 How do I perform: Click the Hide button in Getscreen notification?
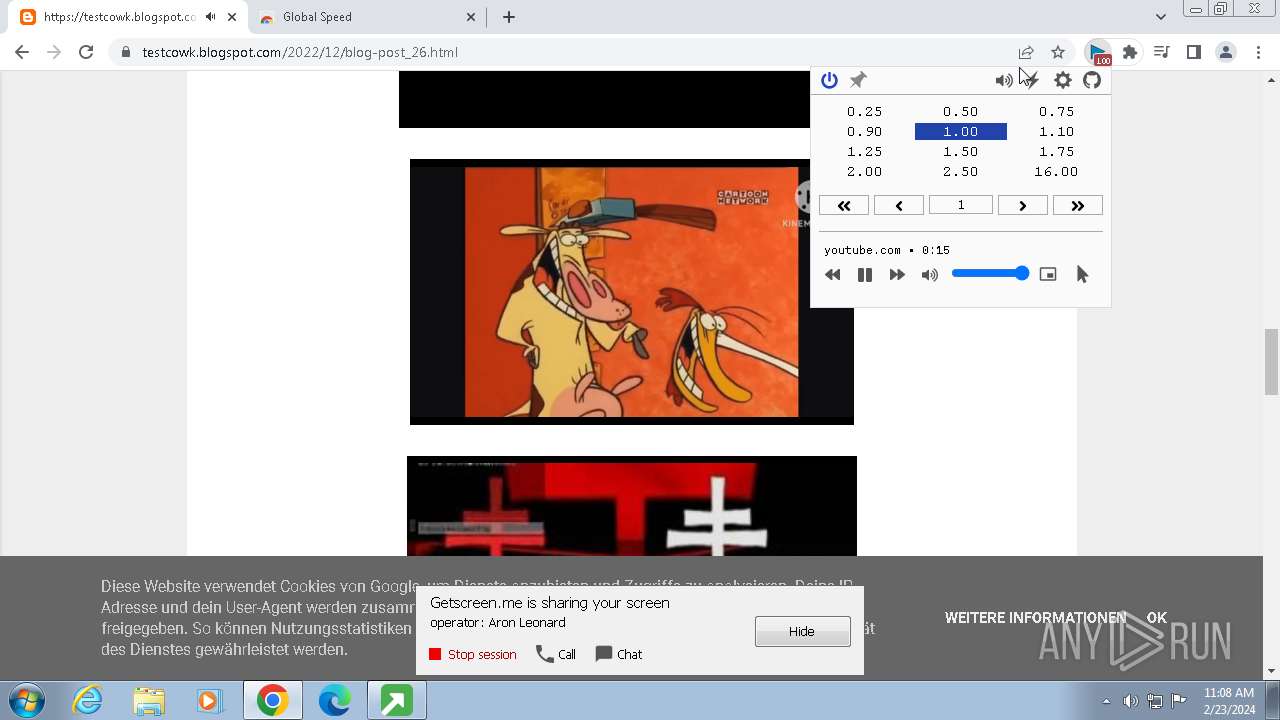point(802,631)
